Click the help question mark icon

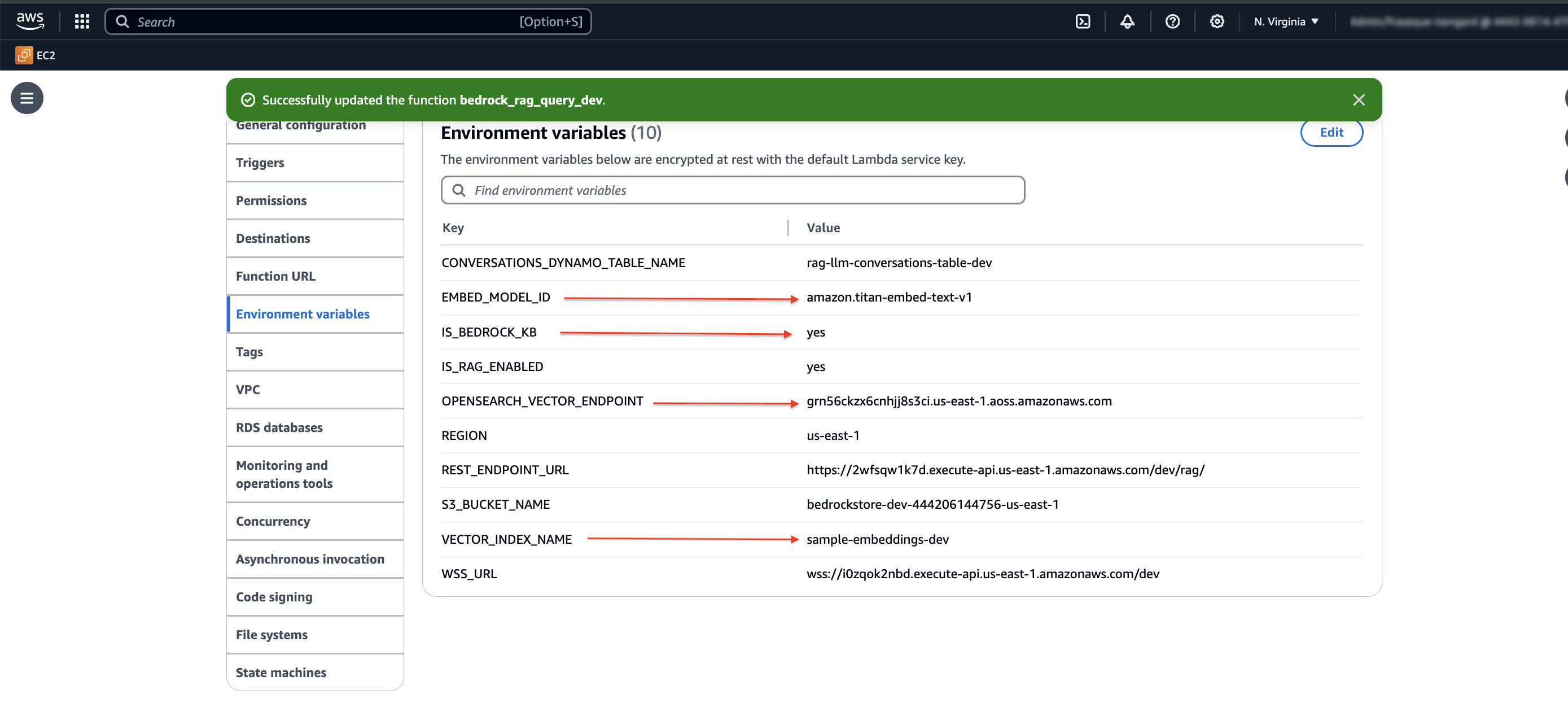click(x=1172, y=21)
